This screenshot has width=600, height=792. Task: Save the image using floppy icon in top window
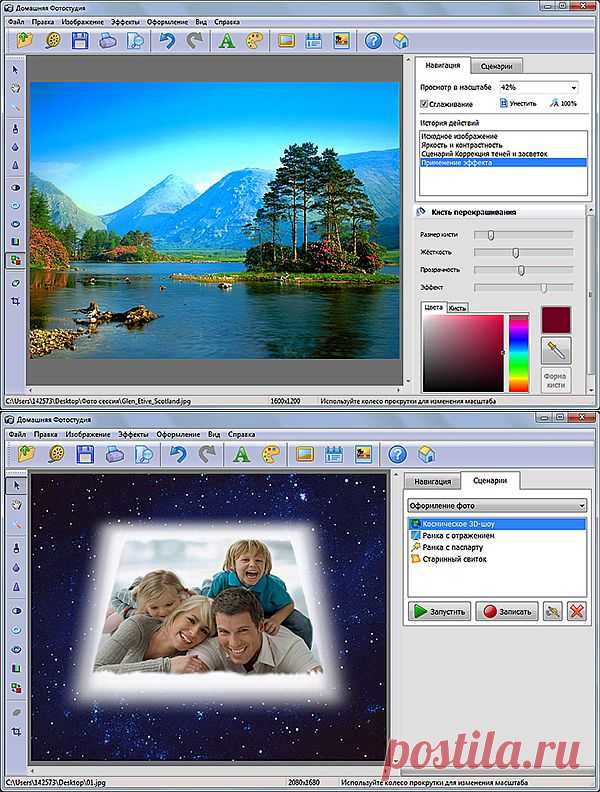pos(80,40)
